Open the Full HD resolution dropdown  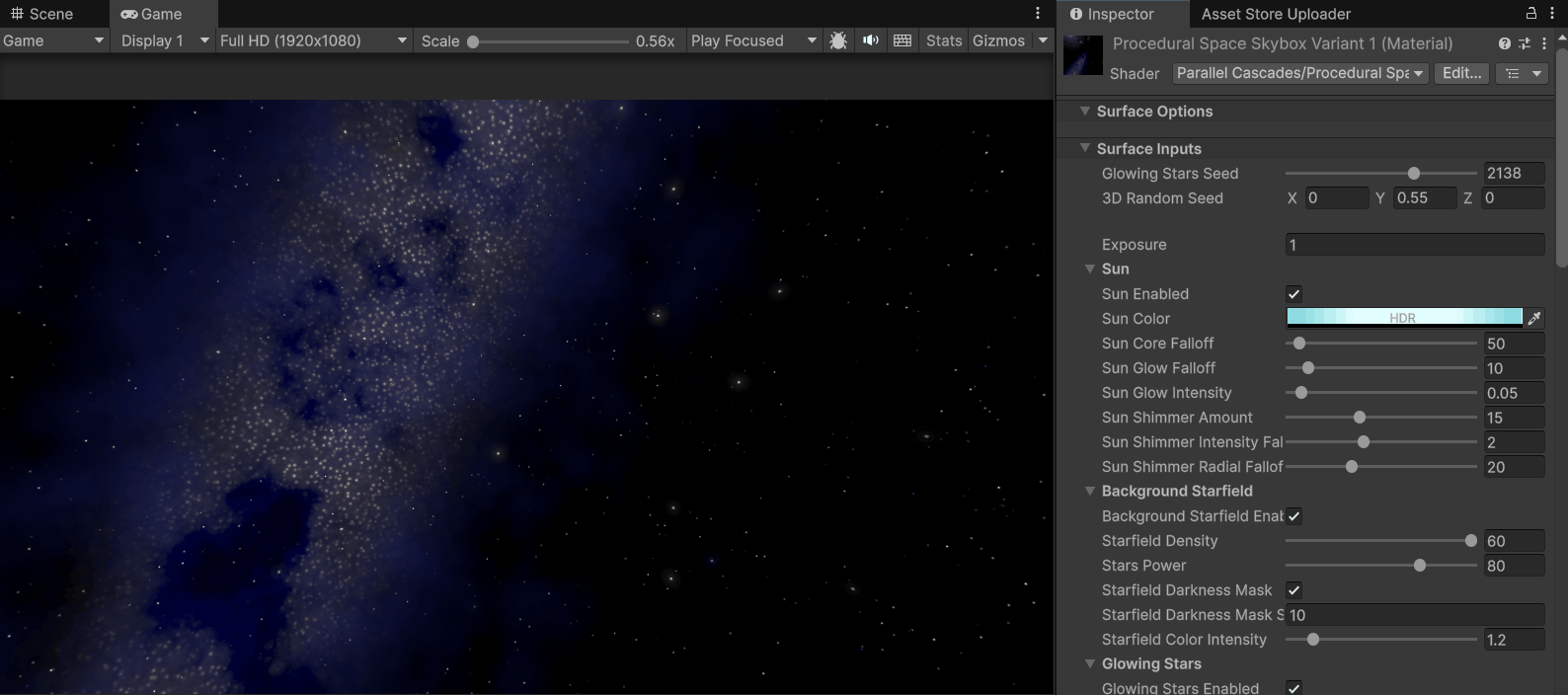(x=313, y=40)
